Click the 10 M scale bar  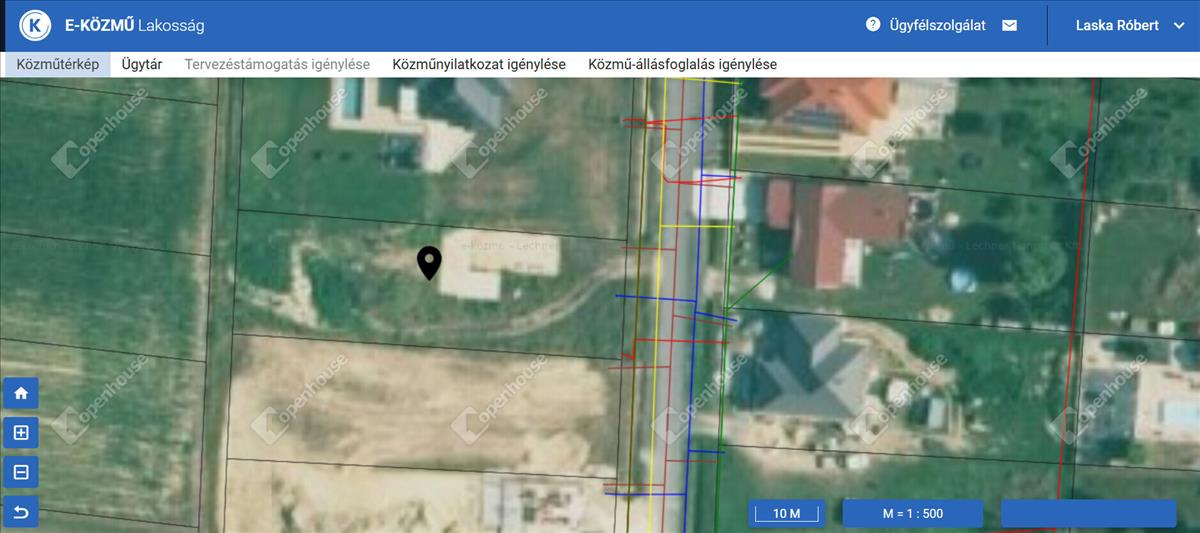click(787, 514)
